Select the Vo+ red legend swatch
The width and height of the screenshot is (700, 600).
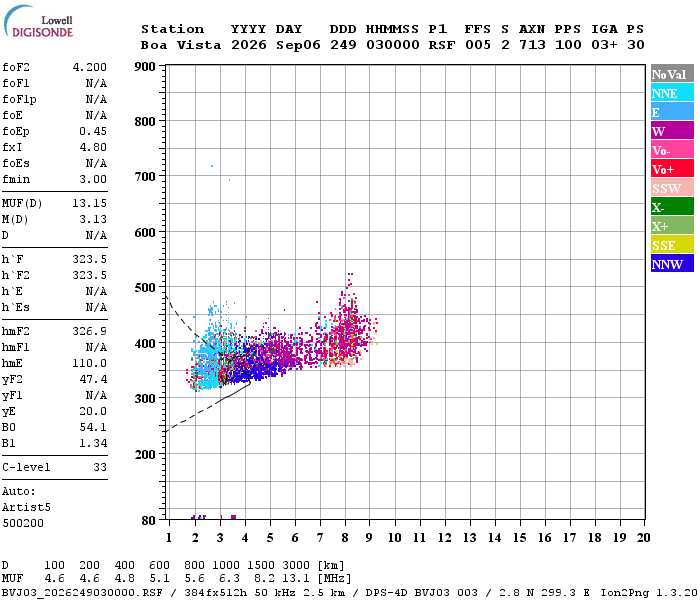pos(672,169)
